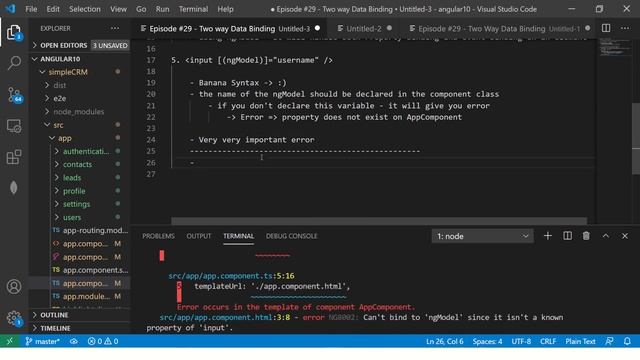The image size is (640, 360).
Task: Maximize the panel size with caret
Action: coord(606,236)
